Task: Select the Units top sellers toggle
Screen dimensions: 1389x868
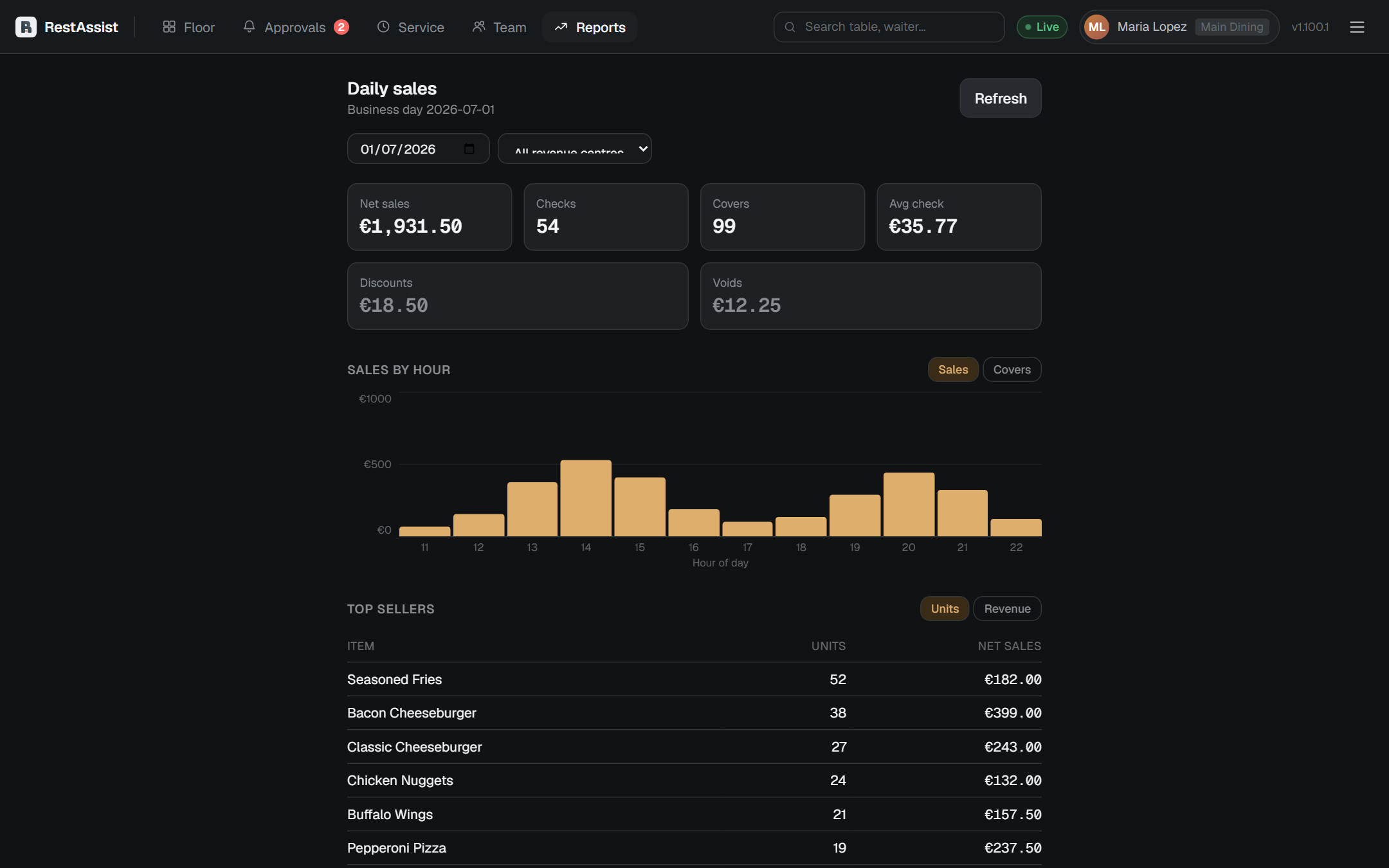Action: pyautogui.click(x=945, y=609)
